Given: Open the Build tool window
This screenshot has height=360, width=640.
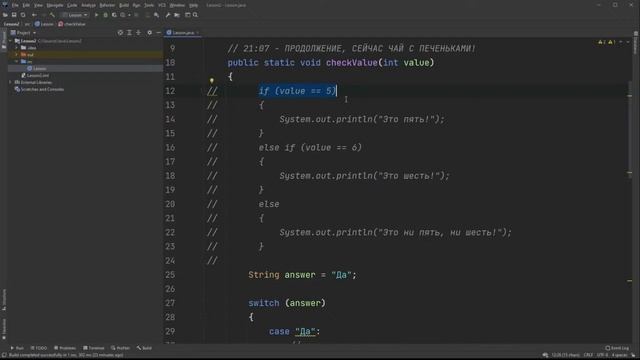Looking at the screenshot, I should pyautogui.click(x=144, y=348).
